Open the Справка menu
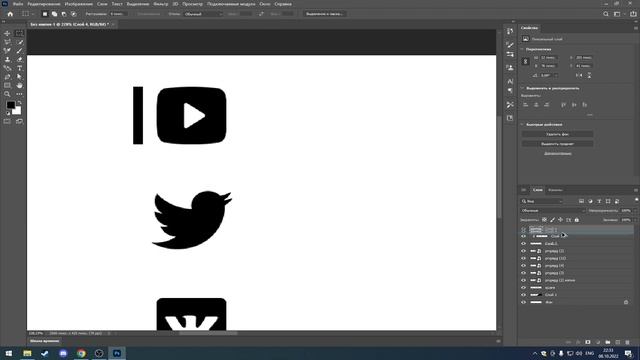This screenshot has height=360, width=640. 283,4
